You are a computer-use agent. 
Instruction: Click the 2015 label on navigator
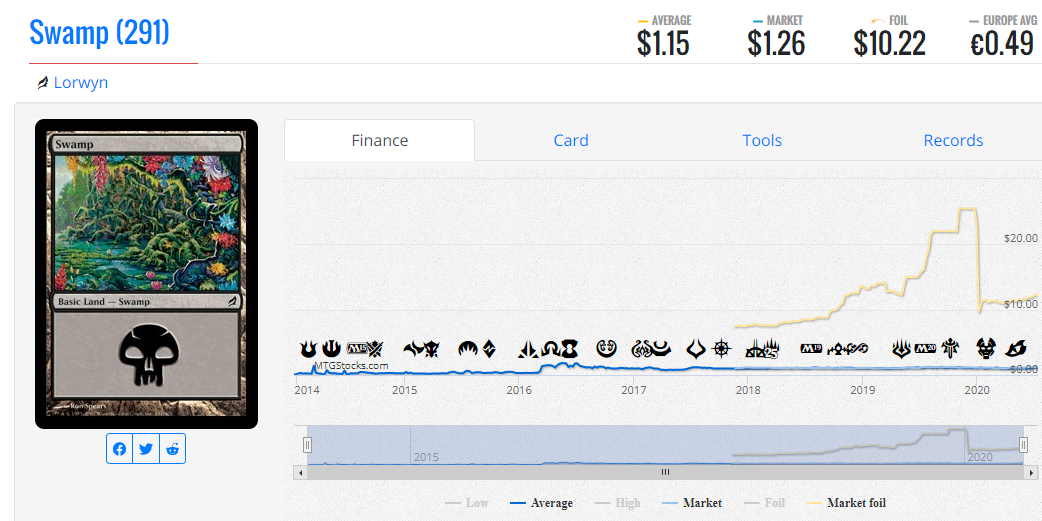pyautogui.click(x=426, y=458)
